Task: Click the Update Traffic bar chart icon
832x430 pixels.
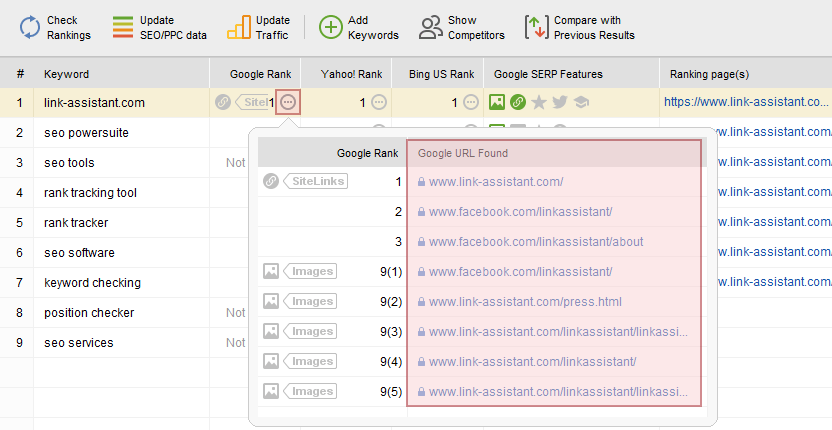Action: pyautogui.click(x=239, y=27)
